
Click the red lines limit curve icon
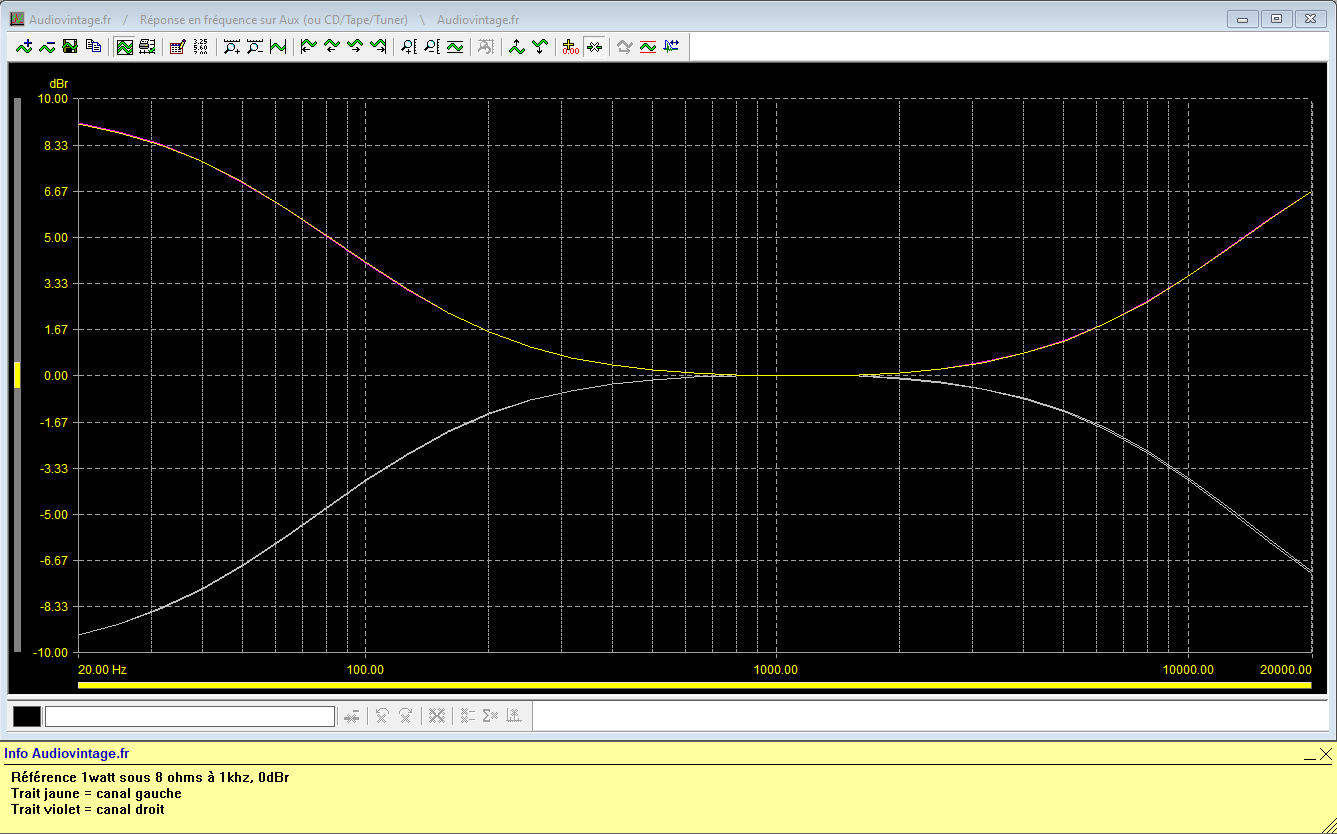coord(647,46)
